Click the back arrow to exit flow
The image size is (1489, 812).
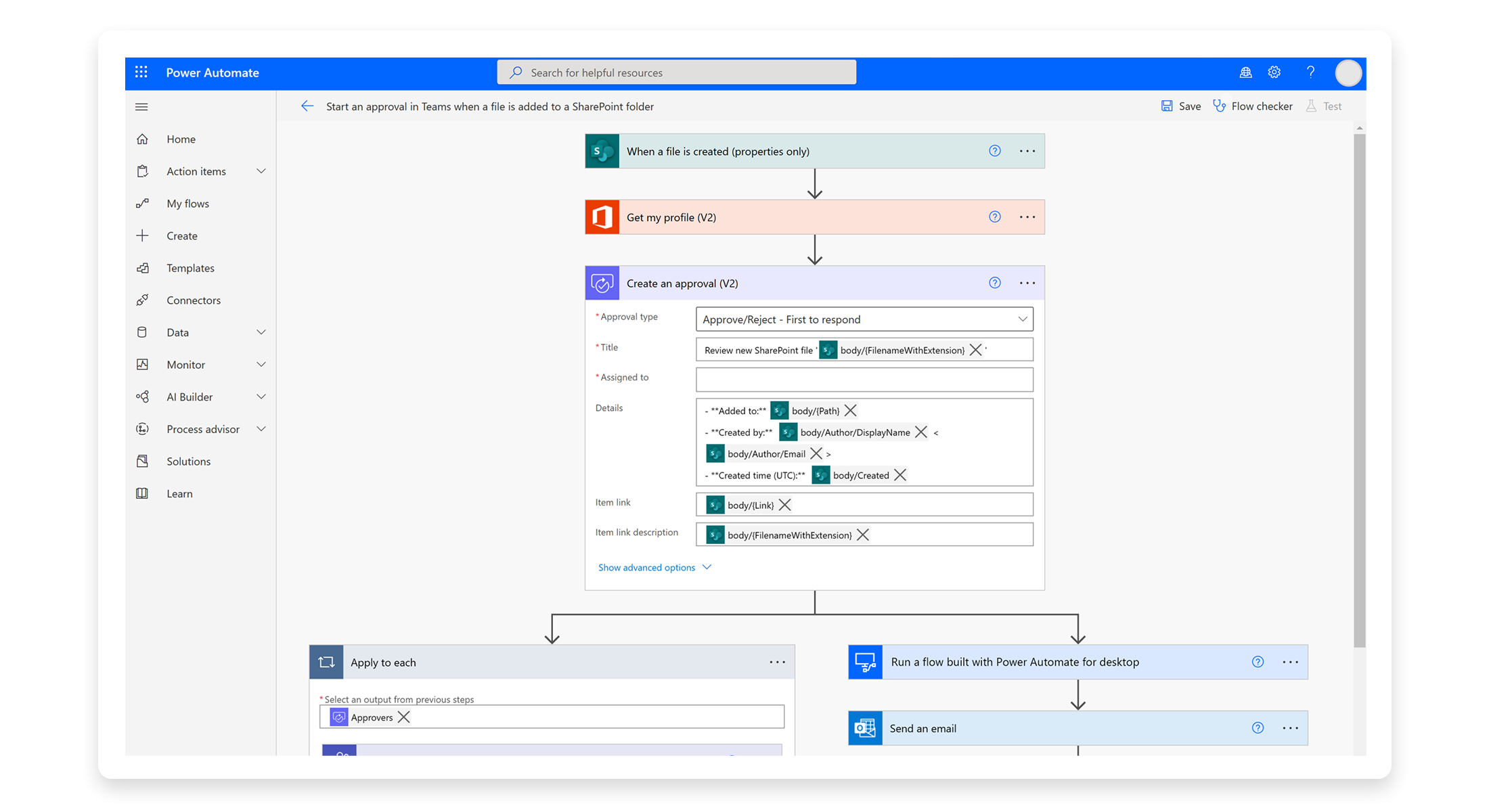(x=306, y=106)
